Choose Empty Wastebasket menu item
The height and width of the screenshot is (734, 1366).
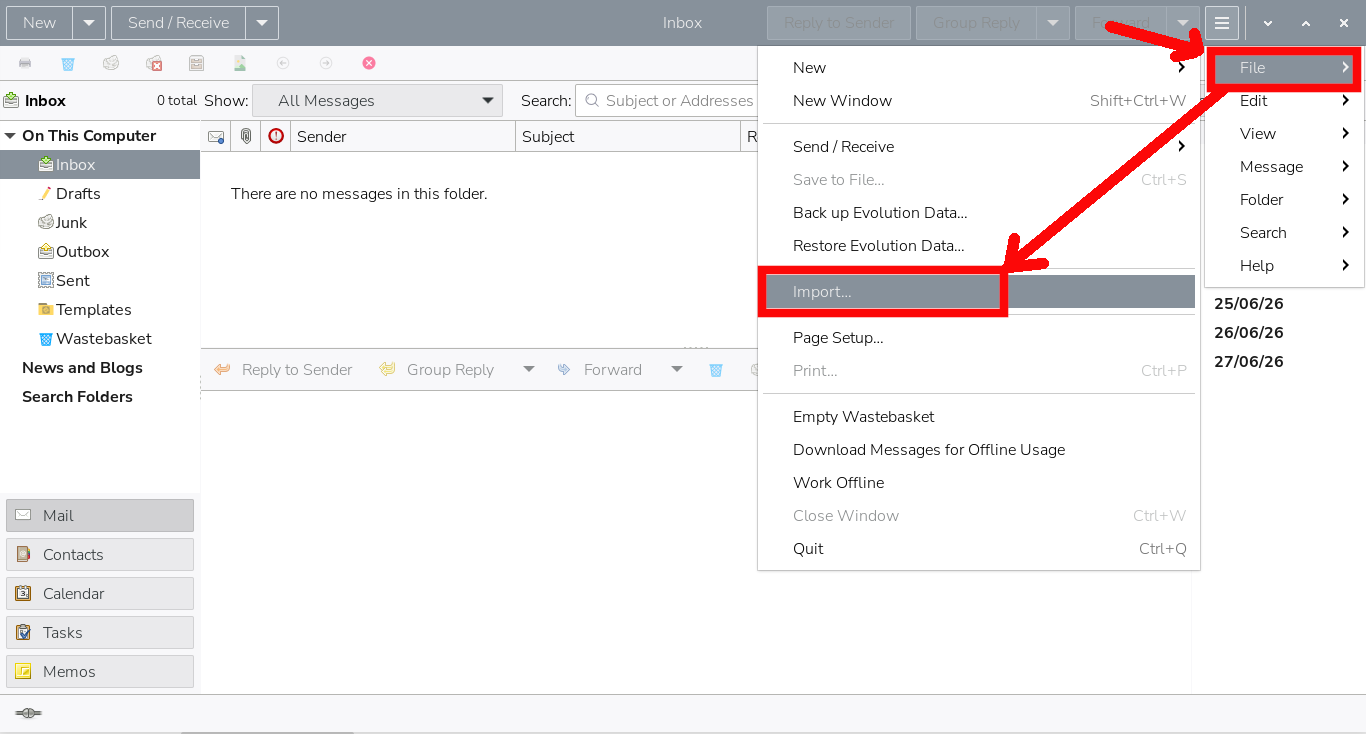pyautogui.click(x=979, y=417)
